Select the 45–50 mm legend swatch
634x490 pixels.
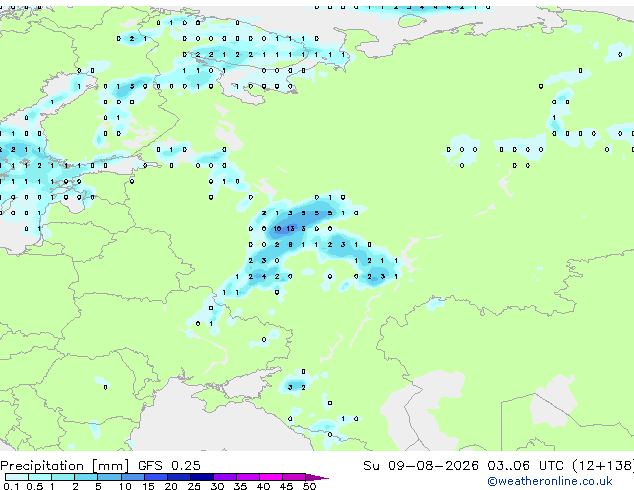tap(294, 477)
